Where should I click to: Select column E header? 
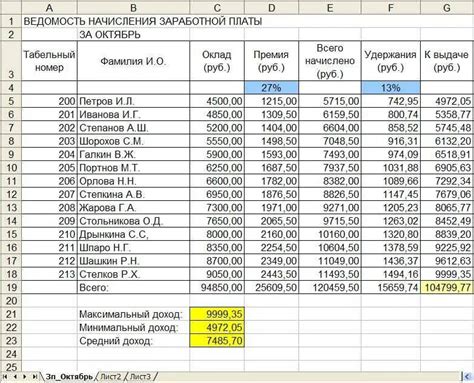pyautogui.click(x=330, y=7)
